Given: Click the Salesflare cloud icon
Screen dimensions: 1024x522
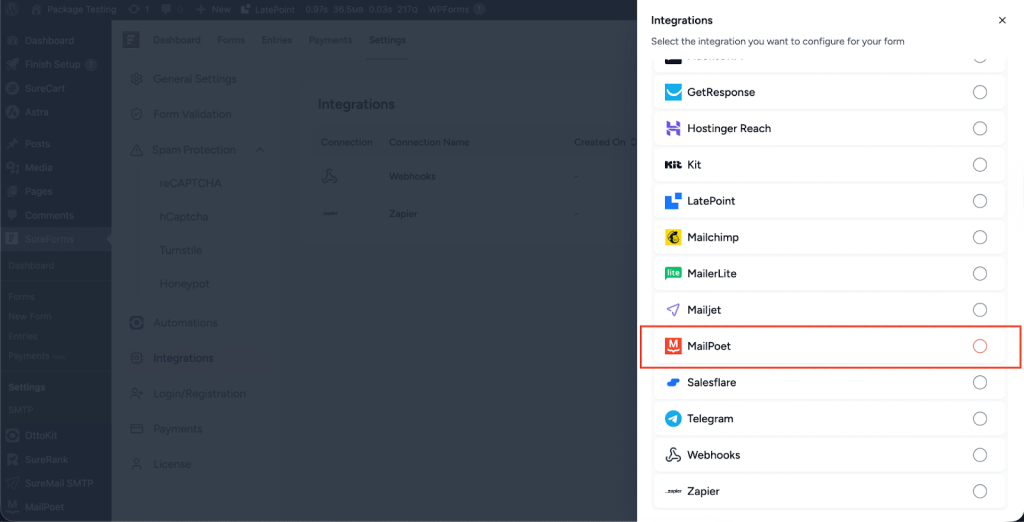Looking at the screenshot, I should pyautogui.click(x=673, y=383).
